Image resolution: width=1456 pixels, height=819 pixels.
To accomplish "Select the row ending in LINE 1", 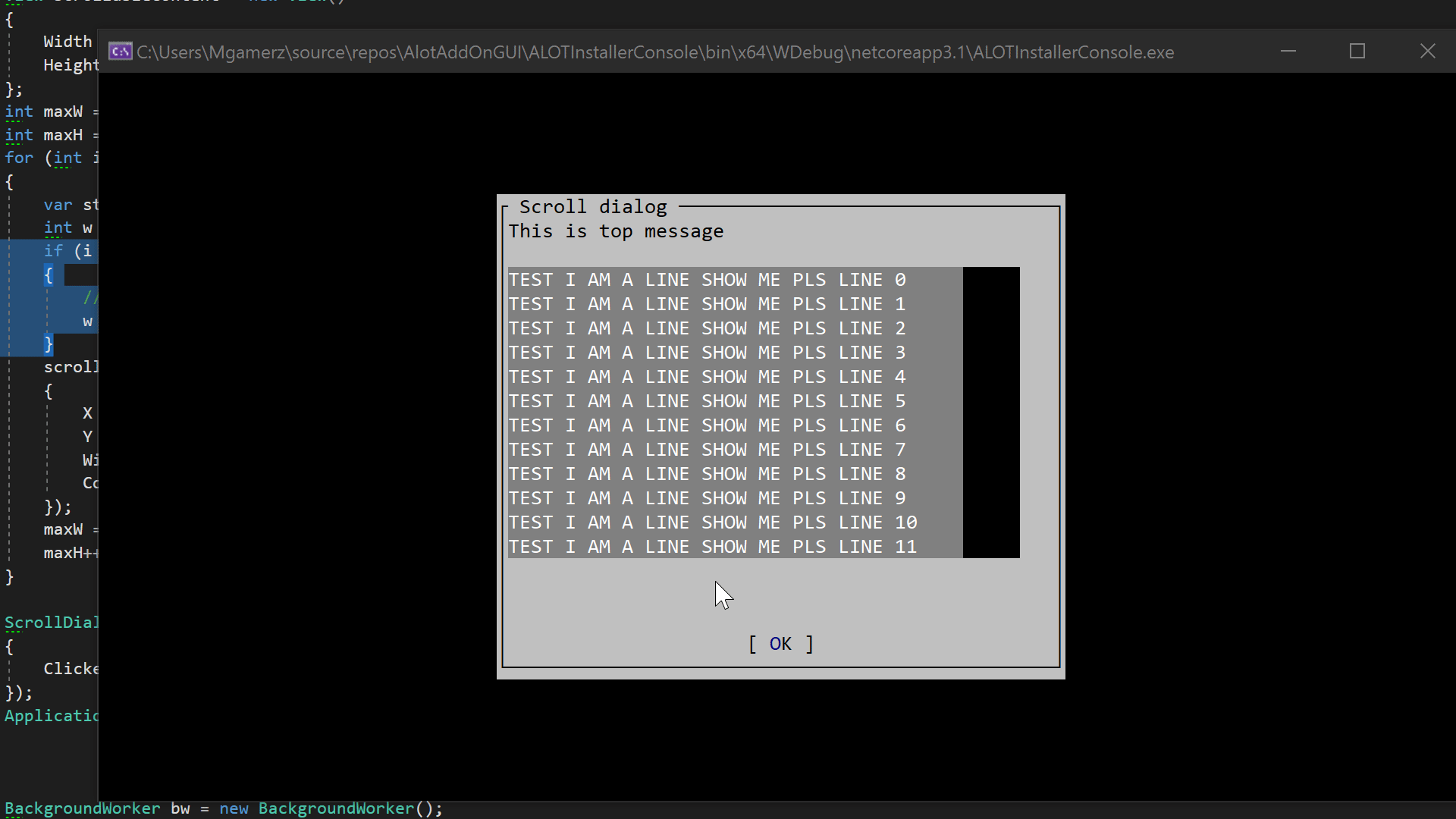I will (735, 304).
